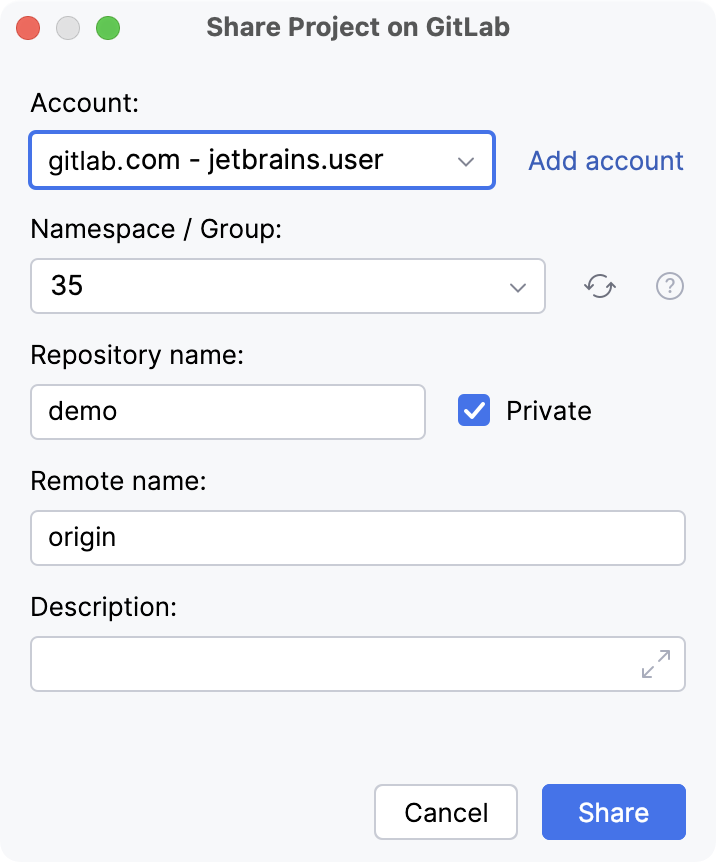This screenshot has width=716, height=862.
Task: Select the Remote name field containing 'origin'
Action: (357, 538)
